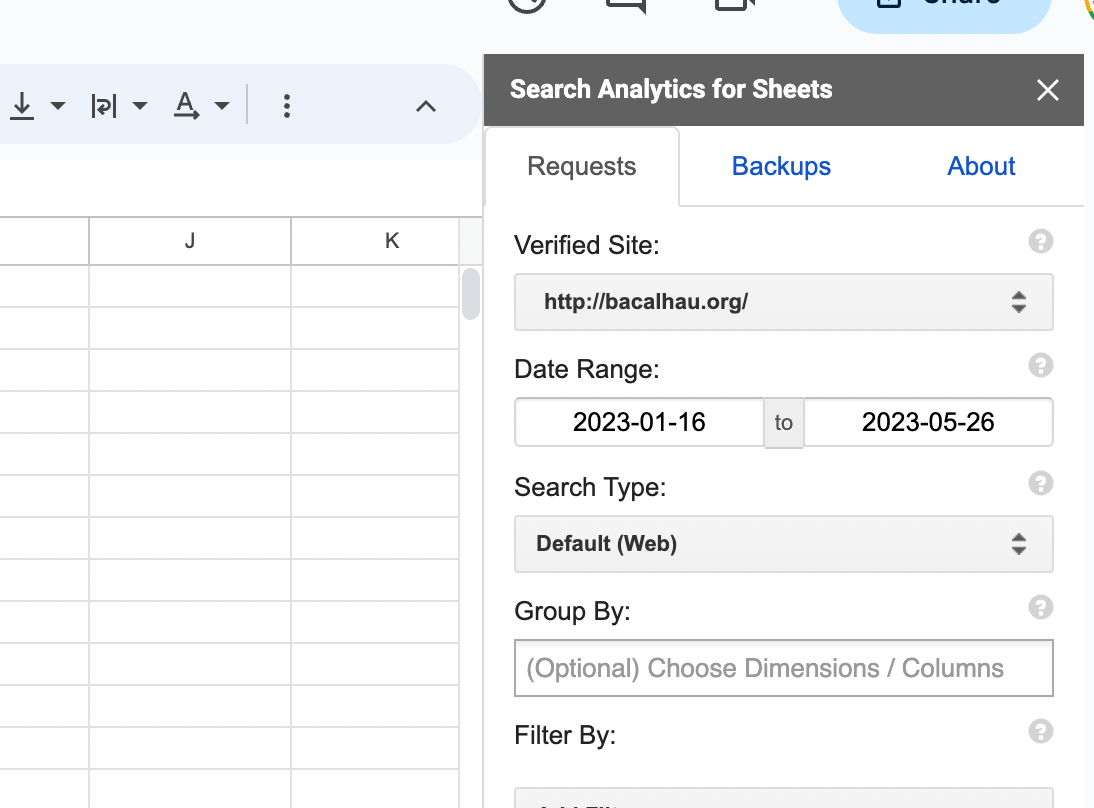The width and height of the screenshot is (1094, 808).
Task: Open Verified Site dropdown bacalhau.org
Action: pyautogui.click(x=784, y=302)
